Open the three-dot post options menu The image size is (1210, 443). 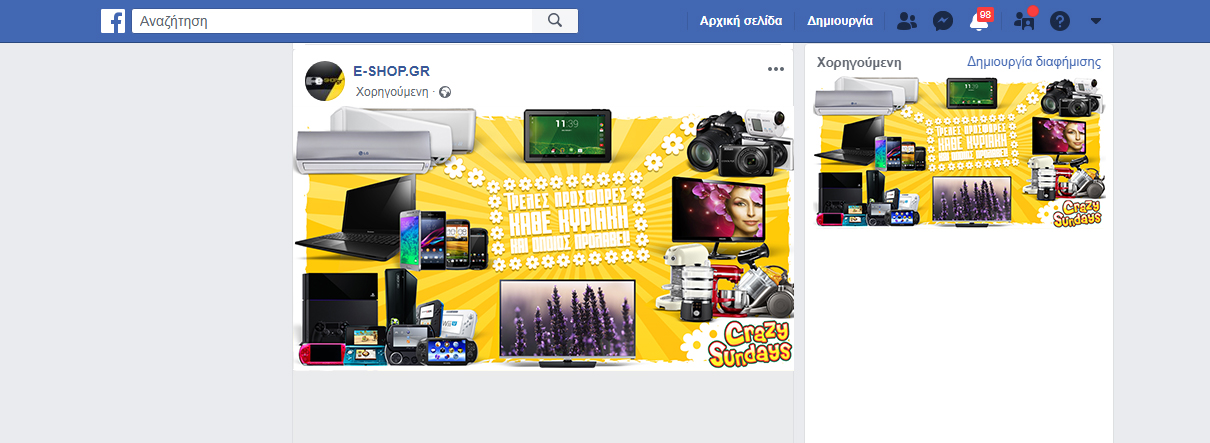[x=776, y=69]
